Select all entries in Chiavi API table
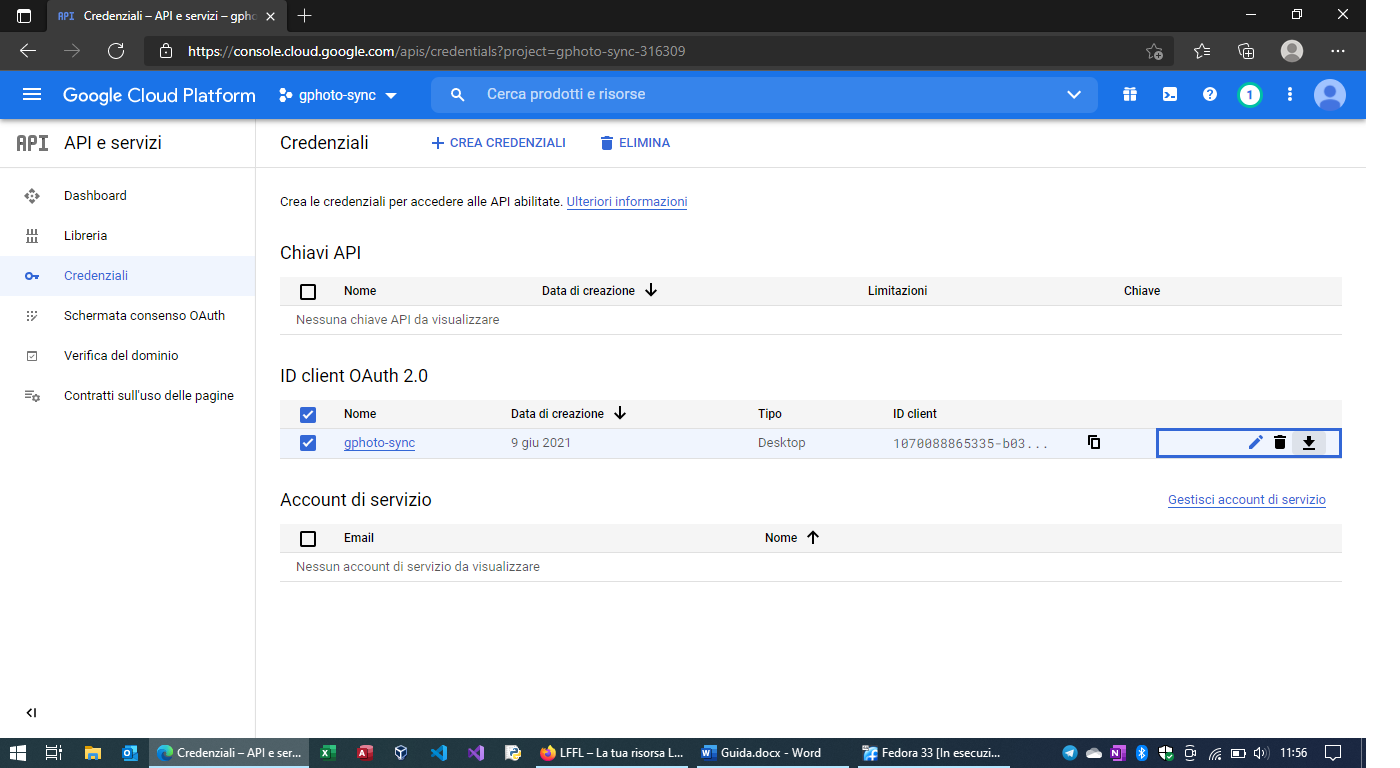 308,291
